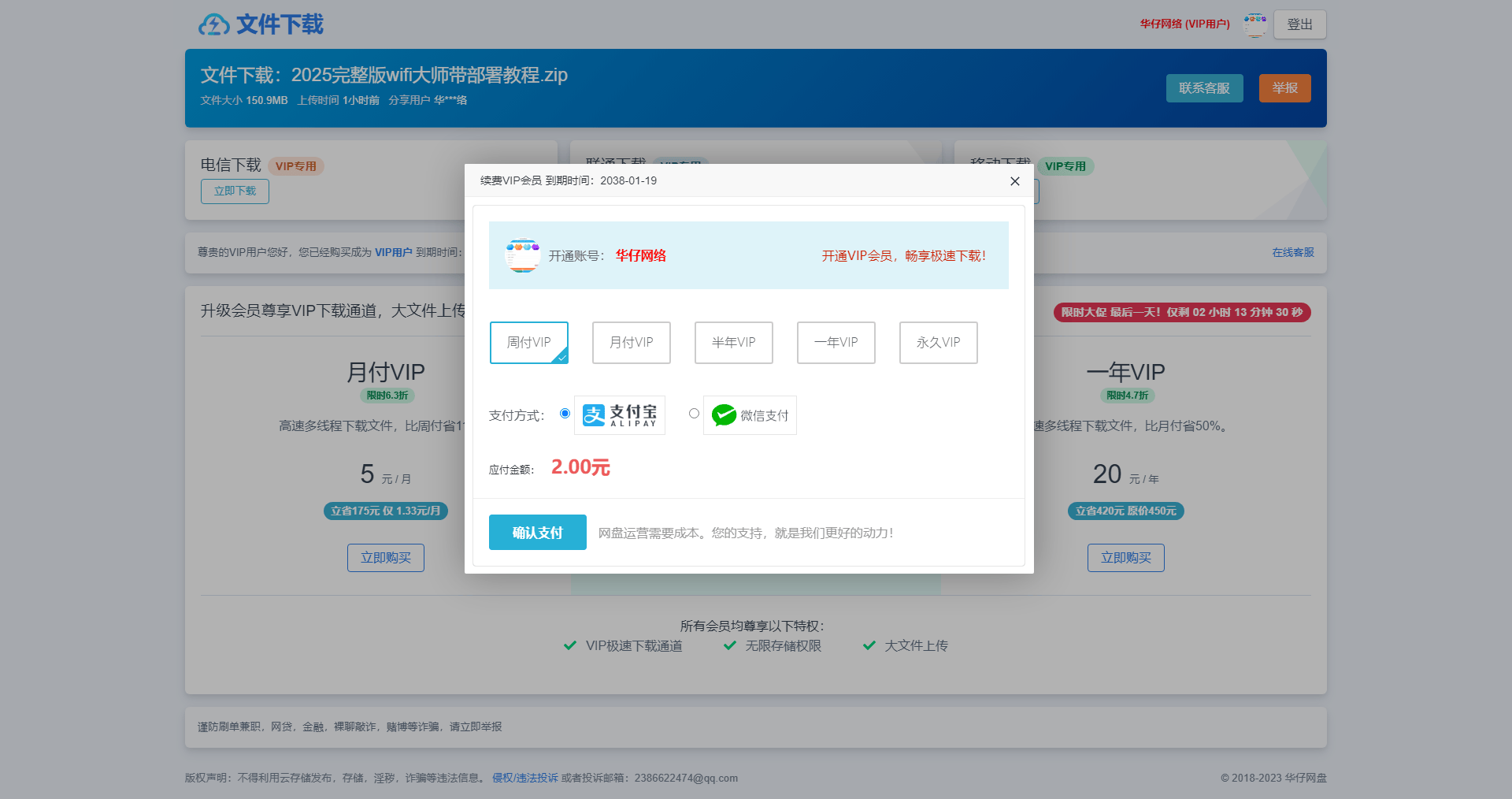Click the 限时4.7折 discount badge

coord(1128,396)
